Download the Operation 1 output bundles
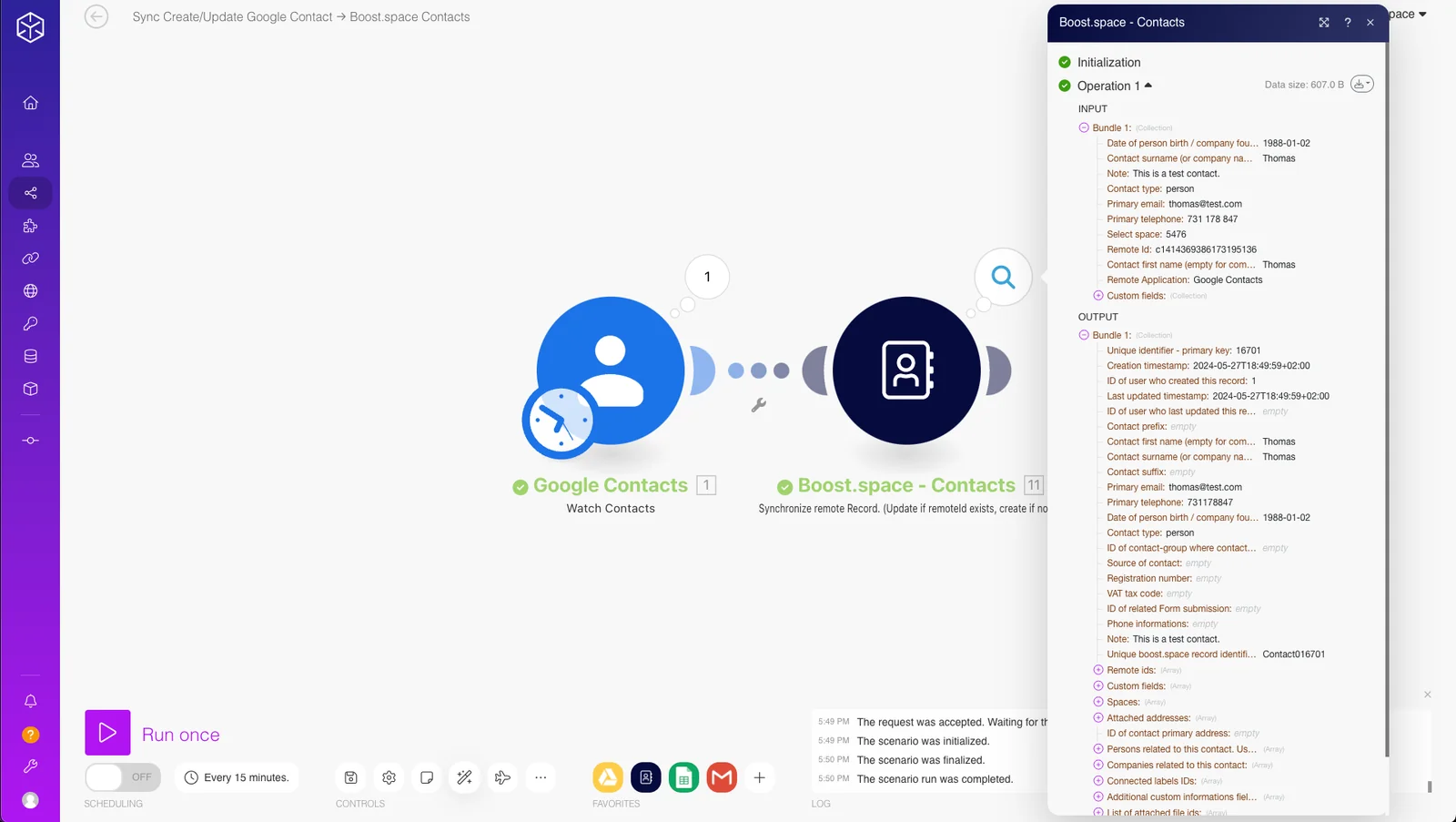1456x822 pixels. pos(1361,84)
